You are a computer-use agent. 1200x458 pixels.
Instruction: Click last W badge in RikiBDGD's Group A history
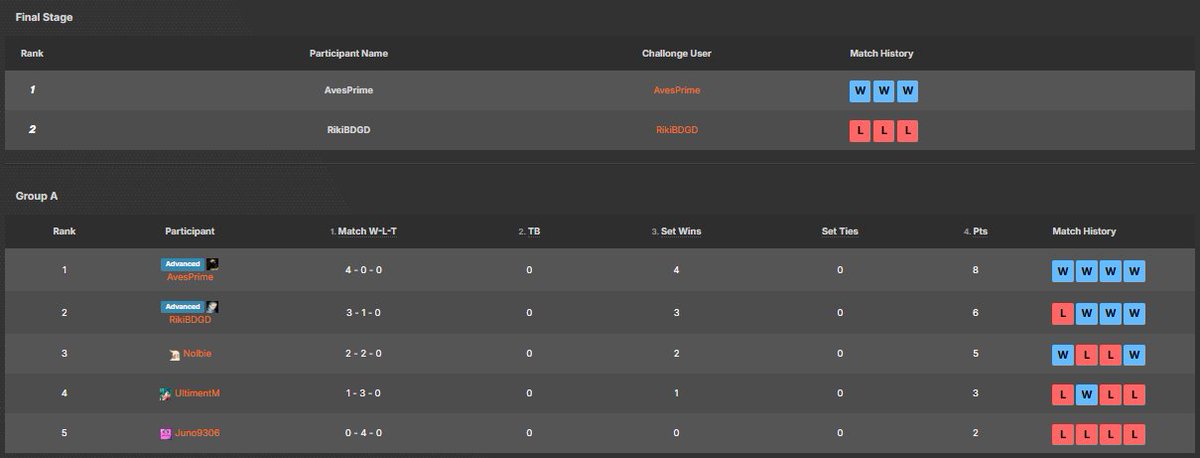click(x=1134, y=314)
